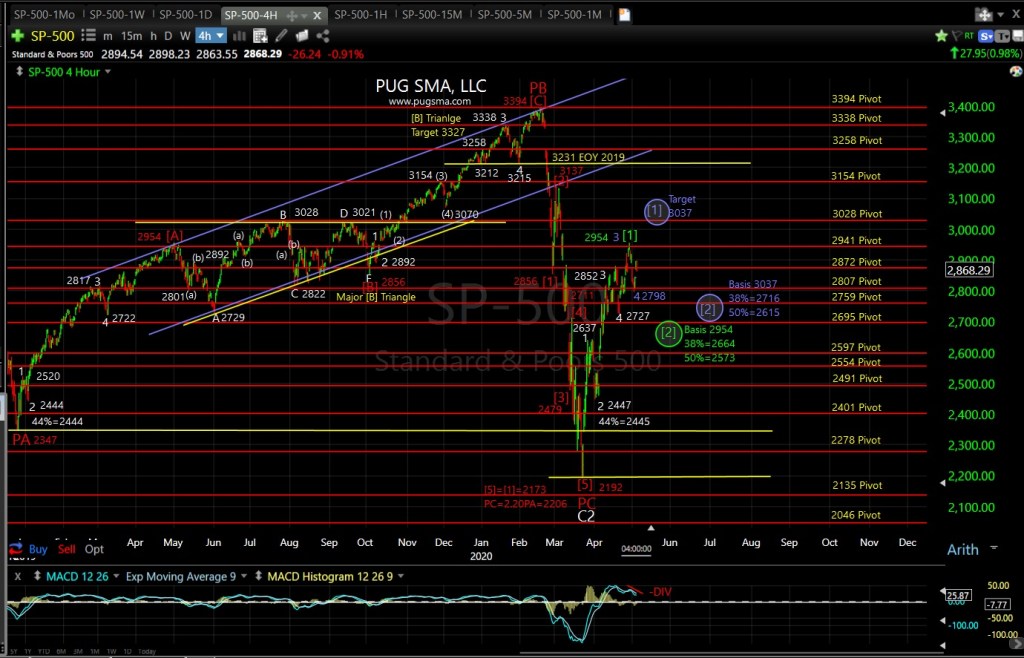Open the MACD Histogram 12 26 9 dropdown
1024x658 pixels.
400,576
